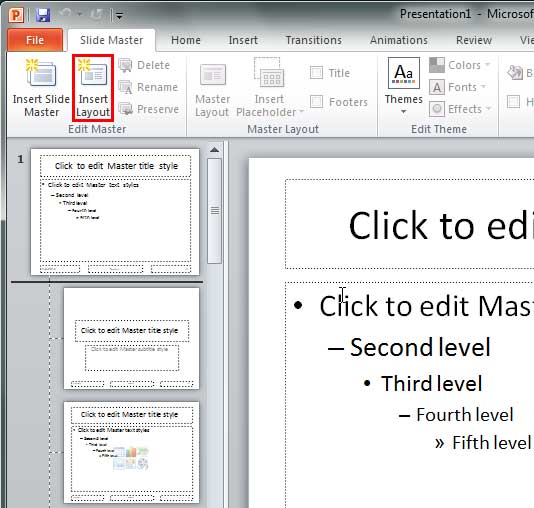Switch to the Slide Master tab
The width and height of the screenshot is (534, 508).
[x=111, y=40]
